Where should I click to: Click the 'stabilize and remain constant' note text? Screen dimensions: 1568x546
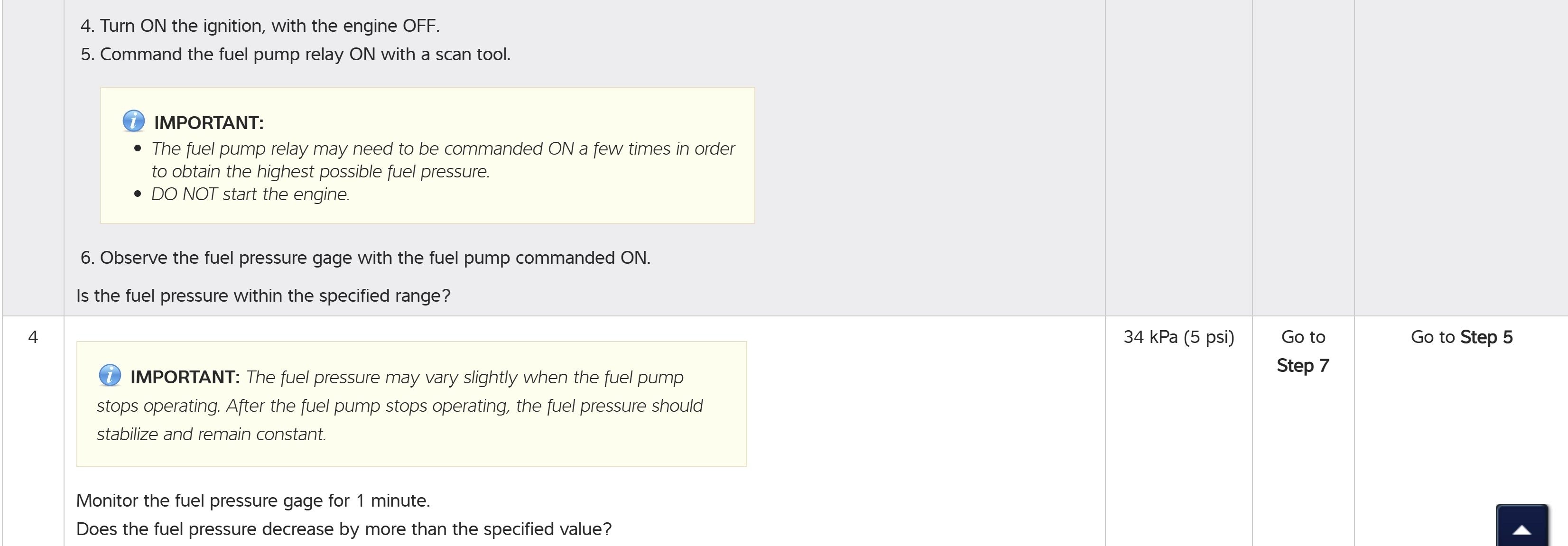coord(211,435)
